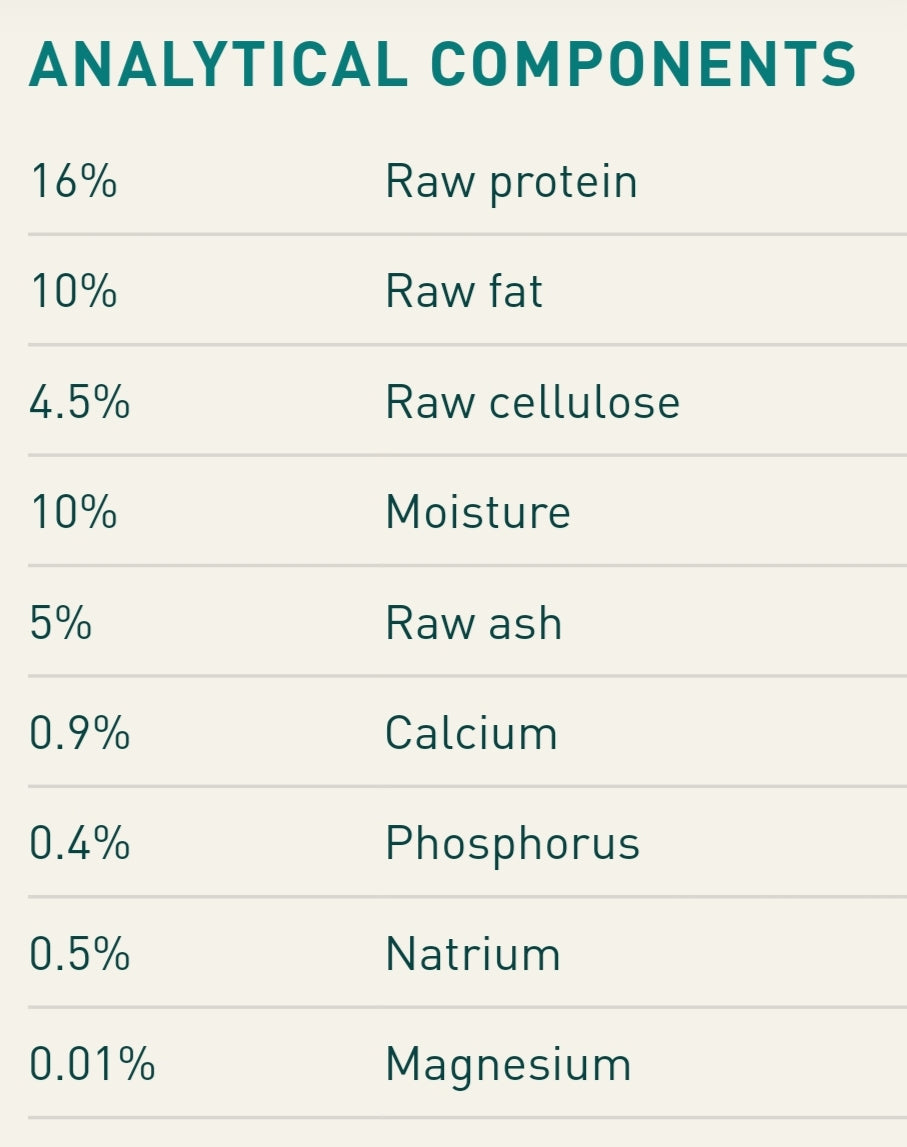907x1147 pixels.
Task: Click the 0.01% Magnesium value
Action: 92,1065
